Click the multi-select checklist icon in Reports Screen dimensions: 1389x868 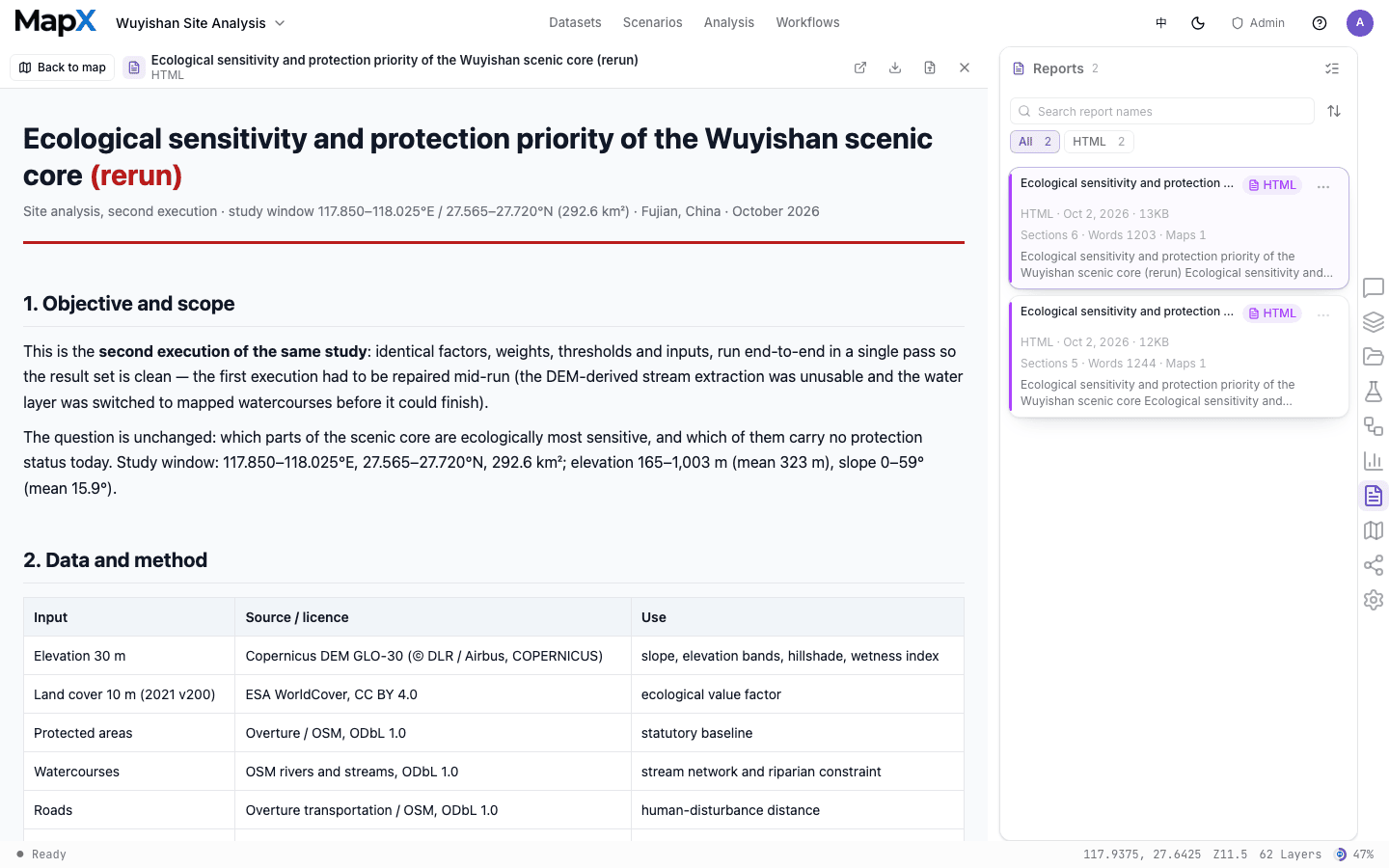(1332, 68)
